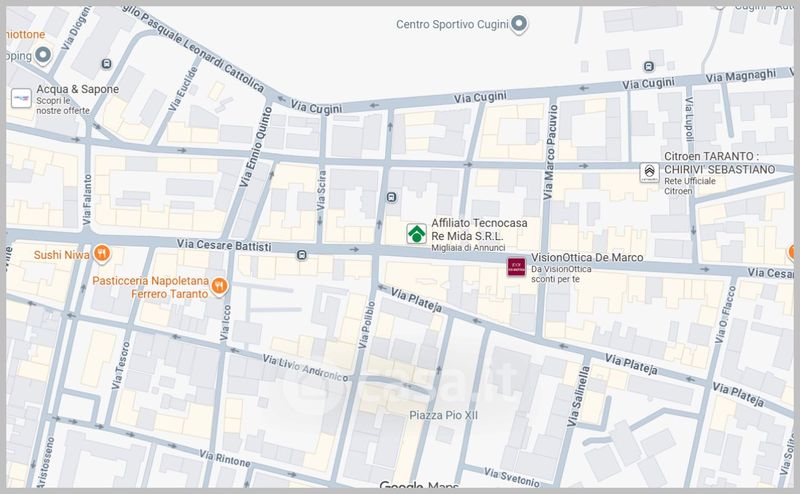This screenshot has width=800, height=494.
Task: Click the Centro Sportivo Cugini label
Action: (x=451, y=25)
